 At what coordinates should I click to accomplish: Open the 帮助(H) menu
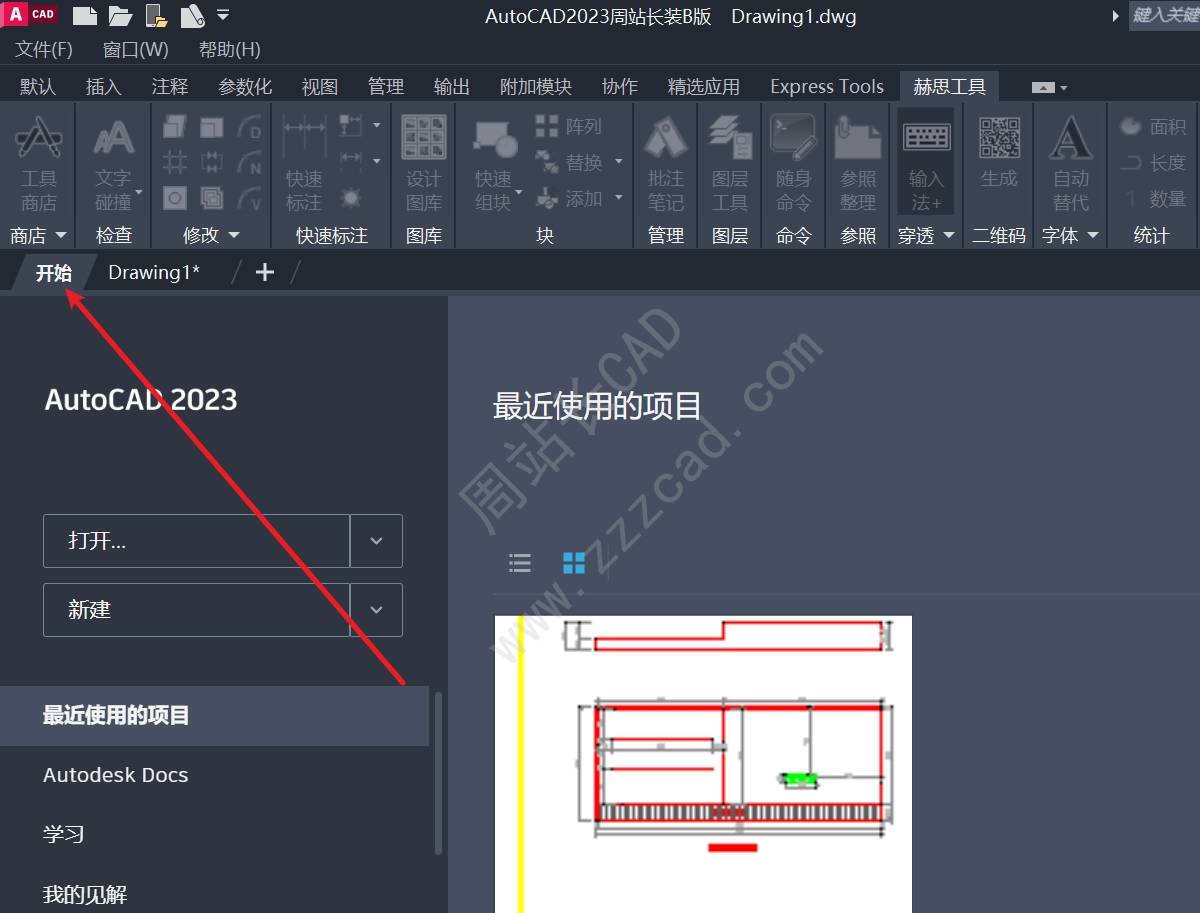tap(230, 49)
